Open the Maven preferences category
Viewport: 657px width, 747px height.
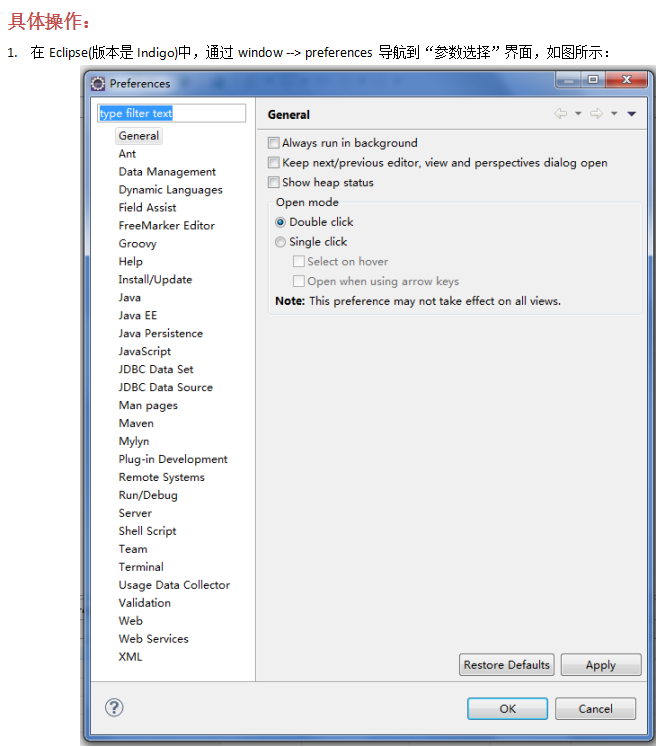pyautogui.click(x=136, y=424)
